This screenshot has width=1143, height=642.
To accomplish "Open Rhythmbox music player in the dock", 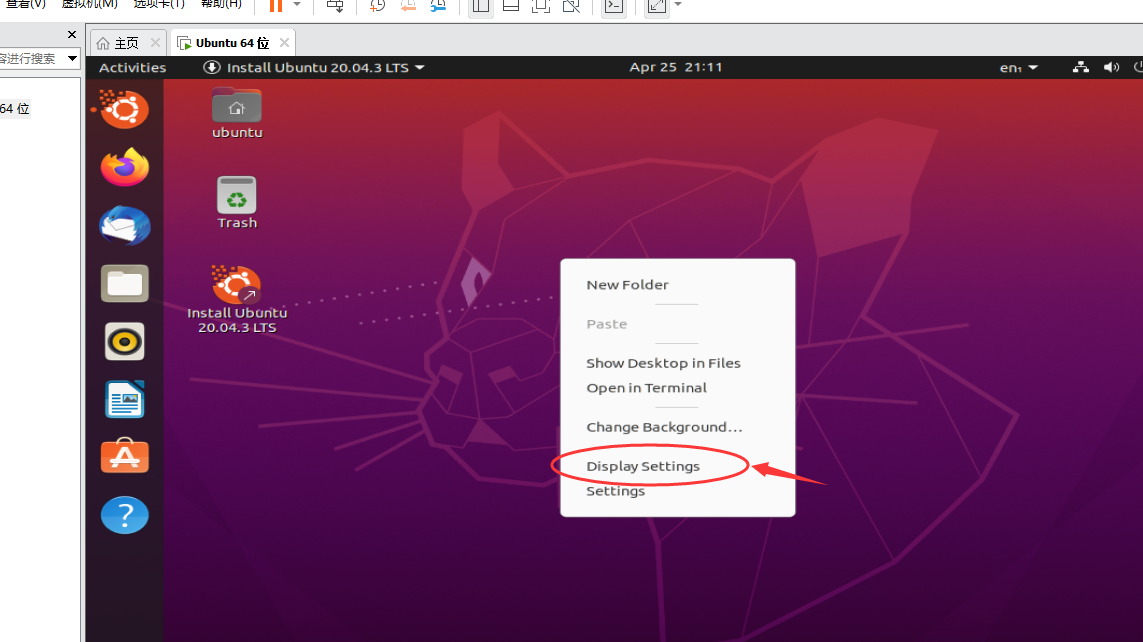I will (x=124, y=340).
